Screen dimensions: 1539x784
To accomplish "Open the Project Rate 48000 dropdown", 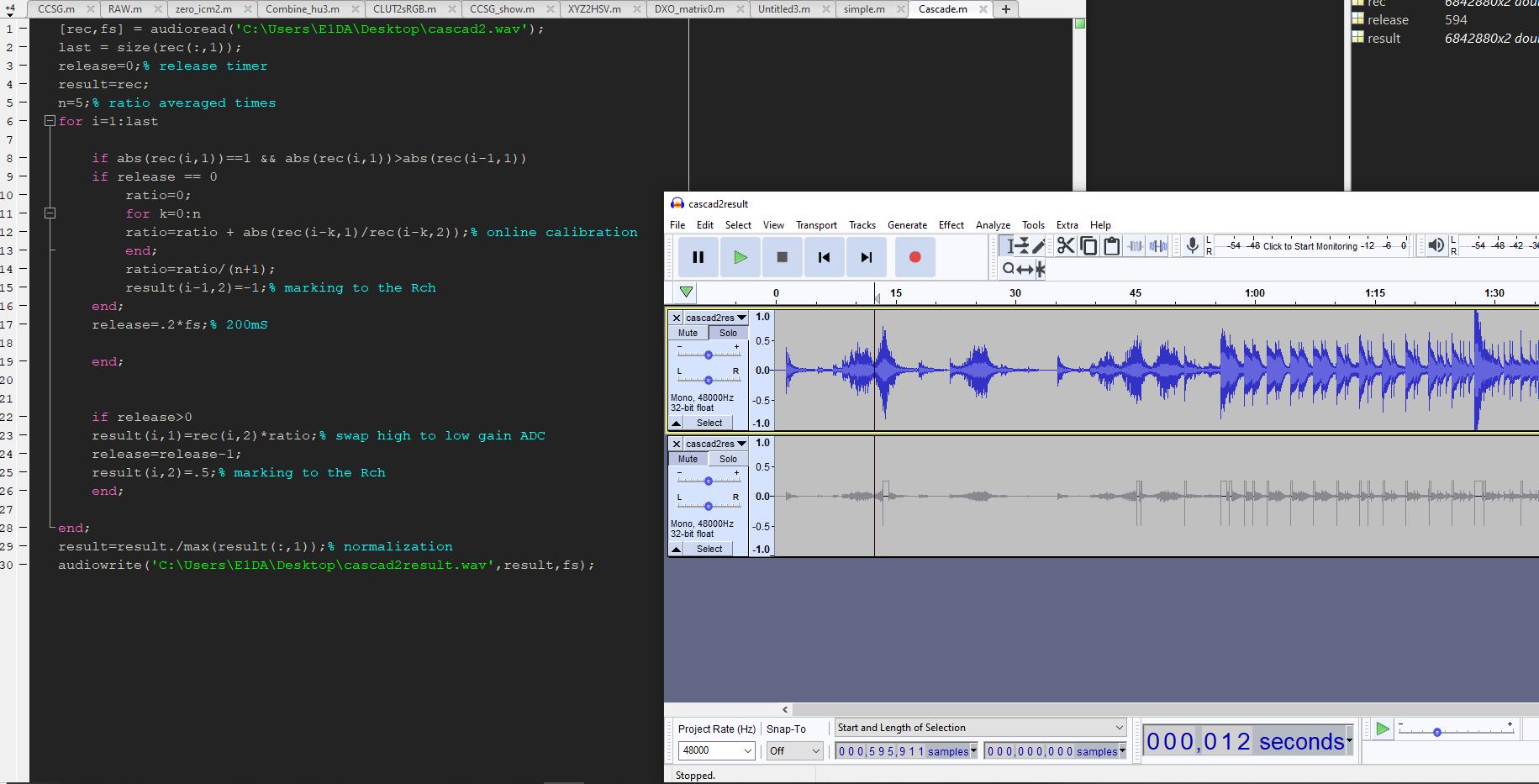I will click(716, 750).
